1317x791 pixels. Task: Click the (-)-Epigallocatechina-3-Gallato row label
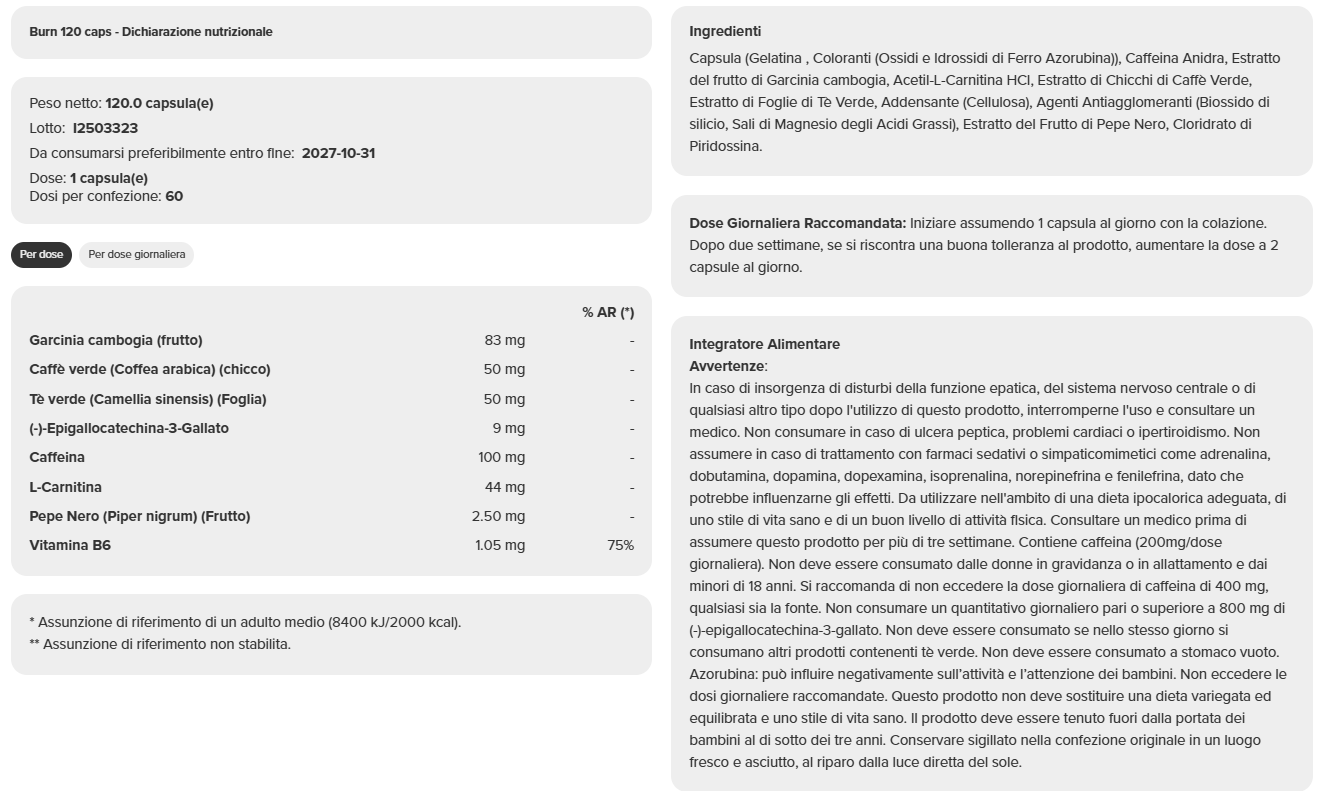[129, 428]
